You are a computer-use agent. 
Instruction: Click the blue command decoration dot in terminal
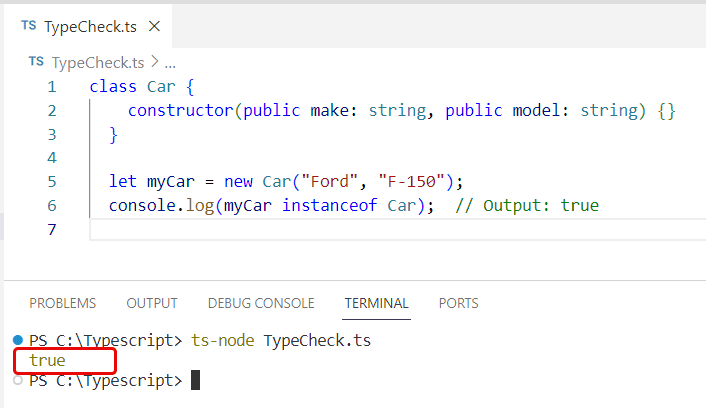[18, 340]
